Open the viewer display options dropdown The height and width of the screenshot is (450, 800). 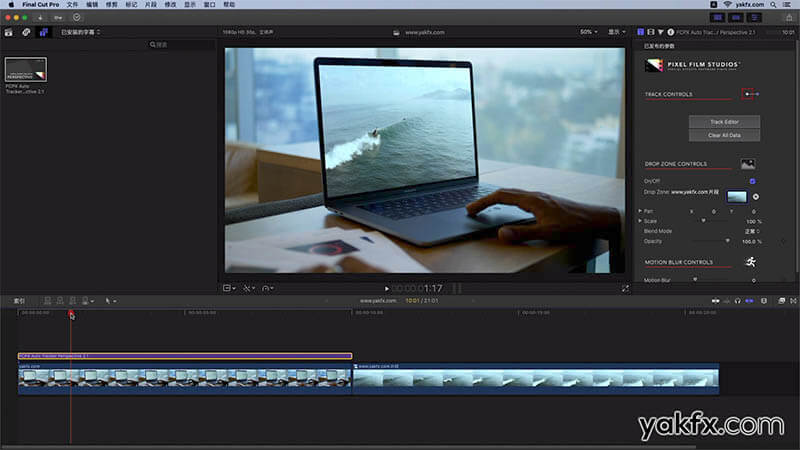pyautogui.click(x=616, y=32)
